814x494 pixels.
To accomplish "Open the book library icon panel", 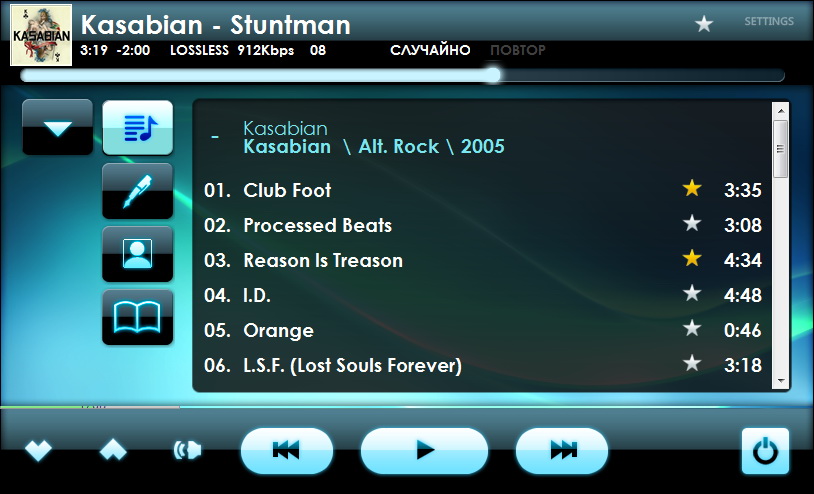I will (138, 317).
